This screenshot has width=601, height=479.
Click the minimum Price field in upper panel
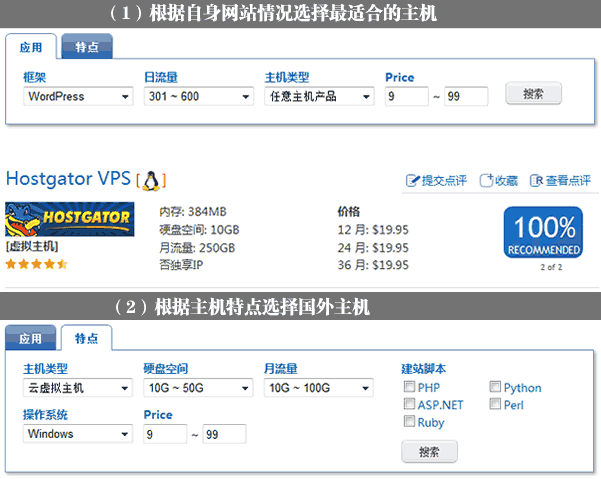pyautogui.click(x=407, y=96)
